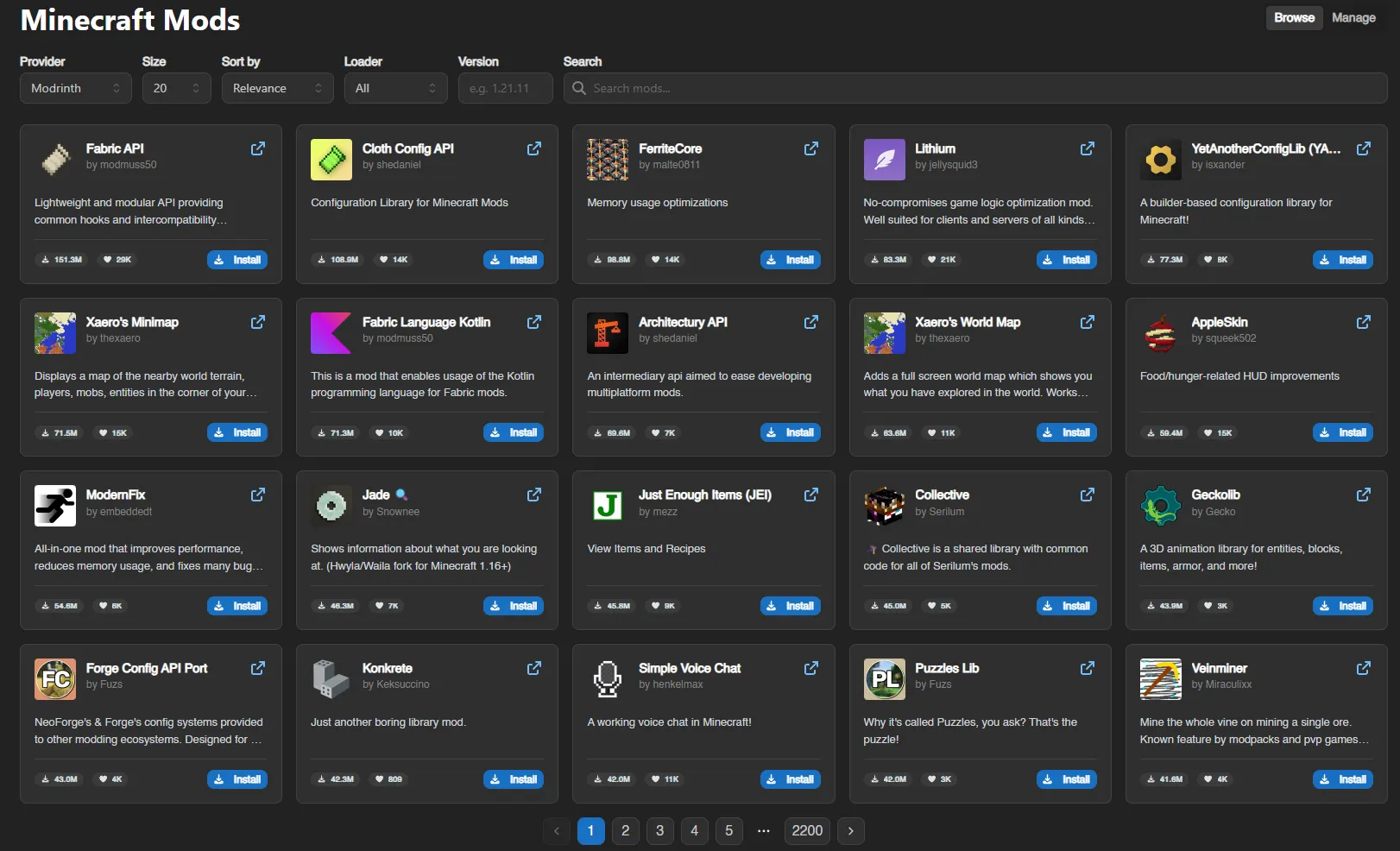Click the Cloth Config API green logo
This screenshot has width=1400, height=851.
click(x=331, y=160)
